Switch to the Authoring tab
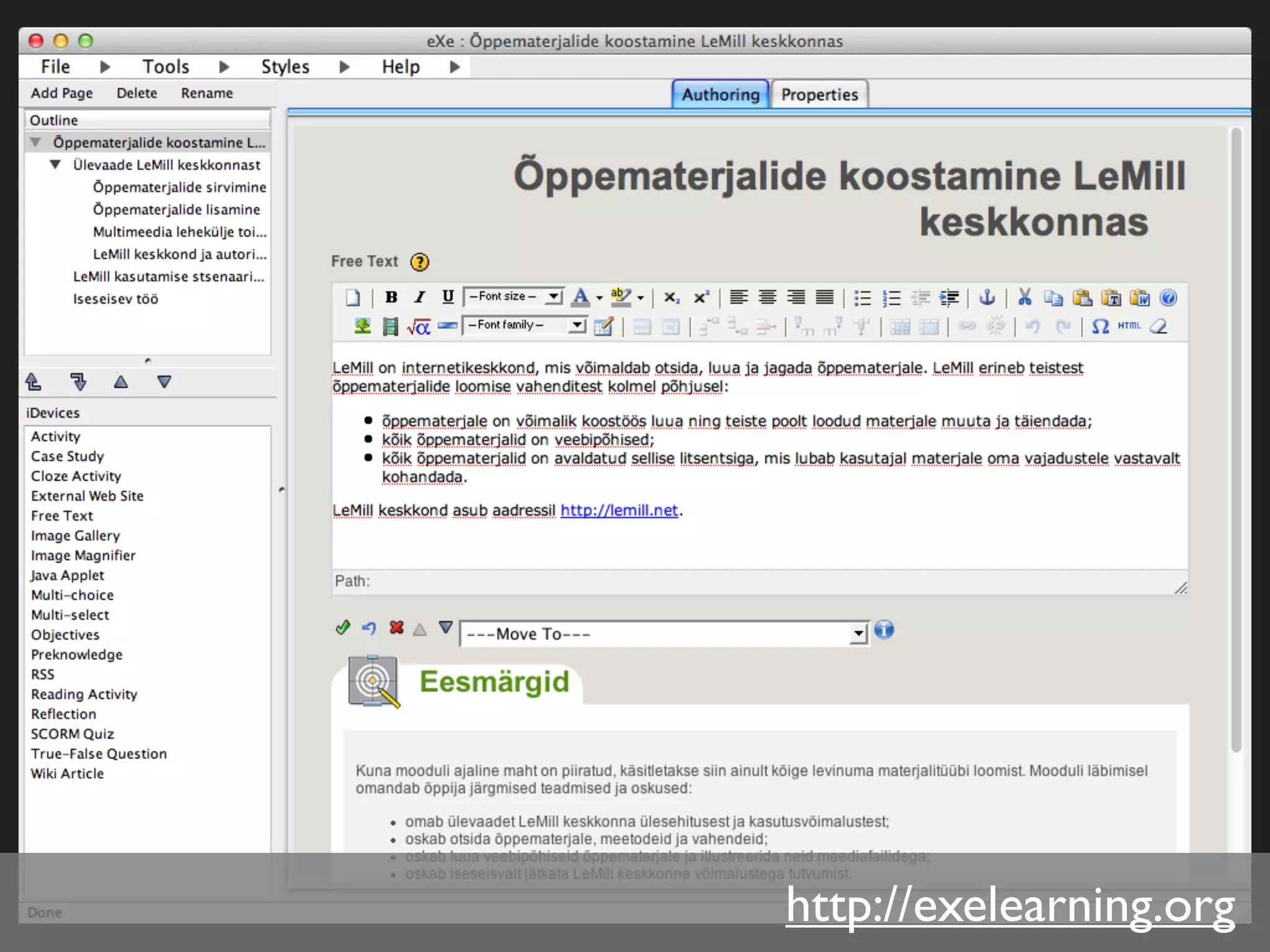 click(x=721, y=94)
